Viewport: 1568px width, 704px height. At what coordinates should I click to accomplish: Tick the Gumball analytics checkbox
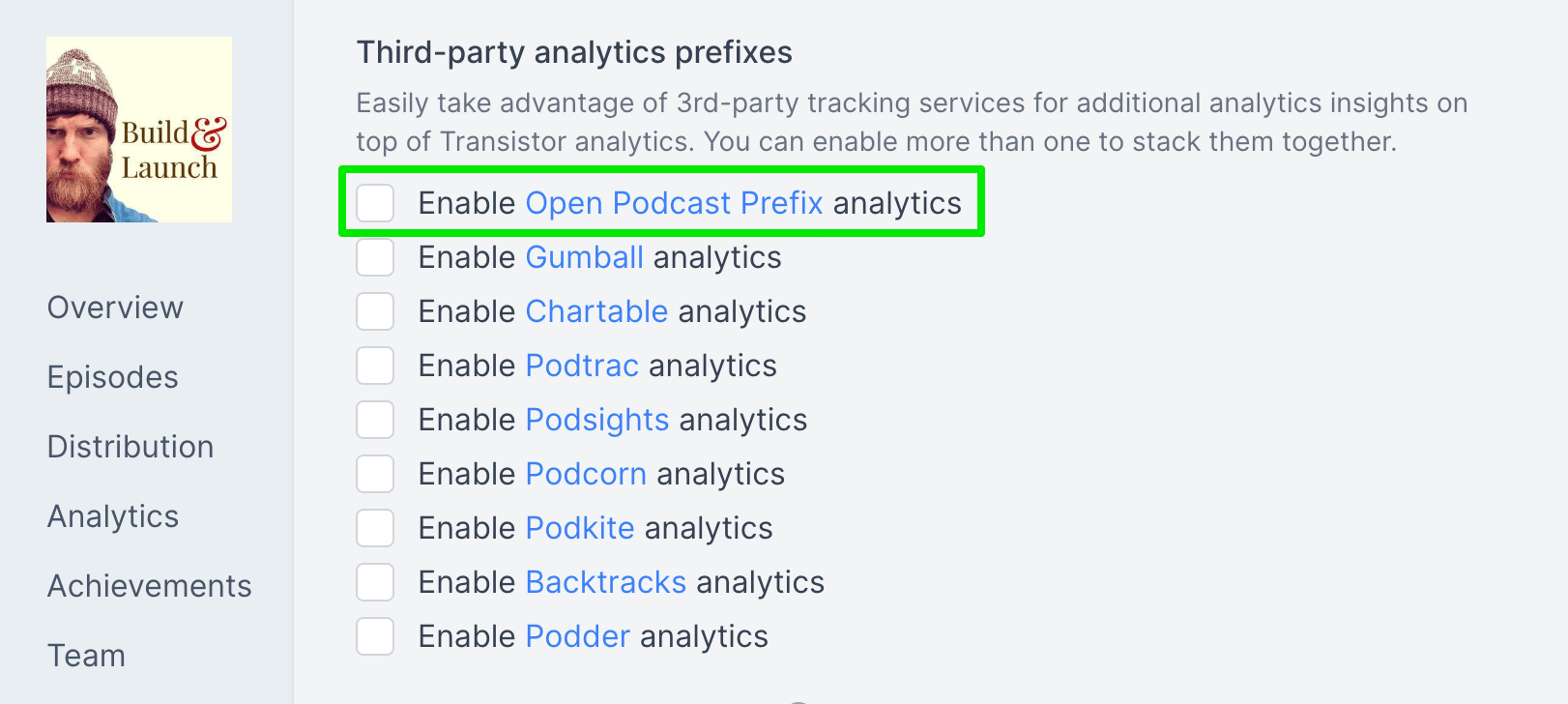tap(375, 257)
